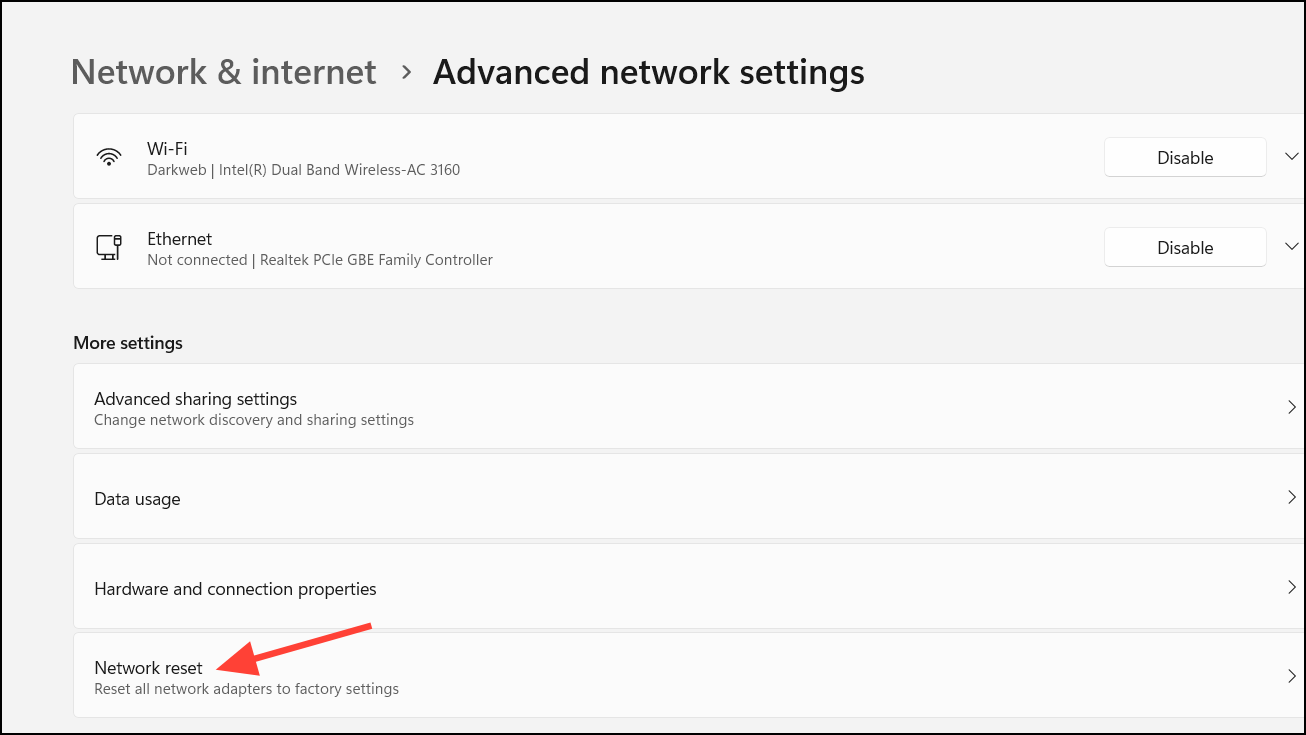Click the Advanced network settings heading
This screenshot has width=1306, height=735.
point(648,72)
